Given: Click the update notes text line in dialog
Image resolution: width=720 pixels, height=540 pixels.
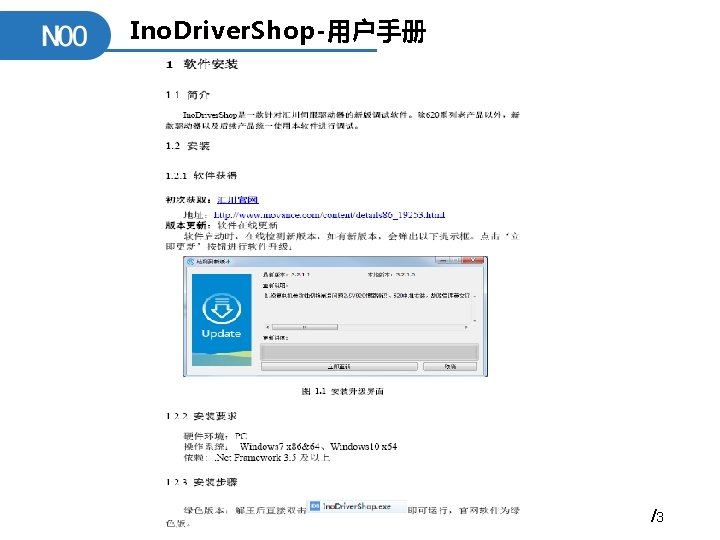Looking at the screenshot, I should (x=367, y=296).
